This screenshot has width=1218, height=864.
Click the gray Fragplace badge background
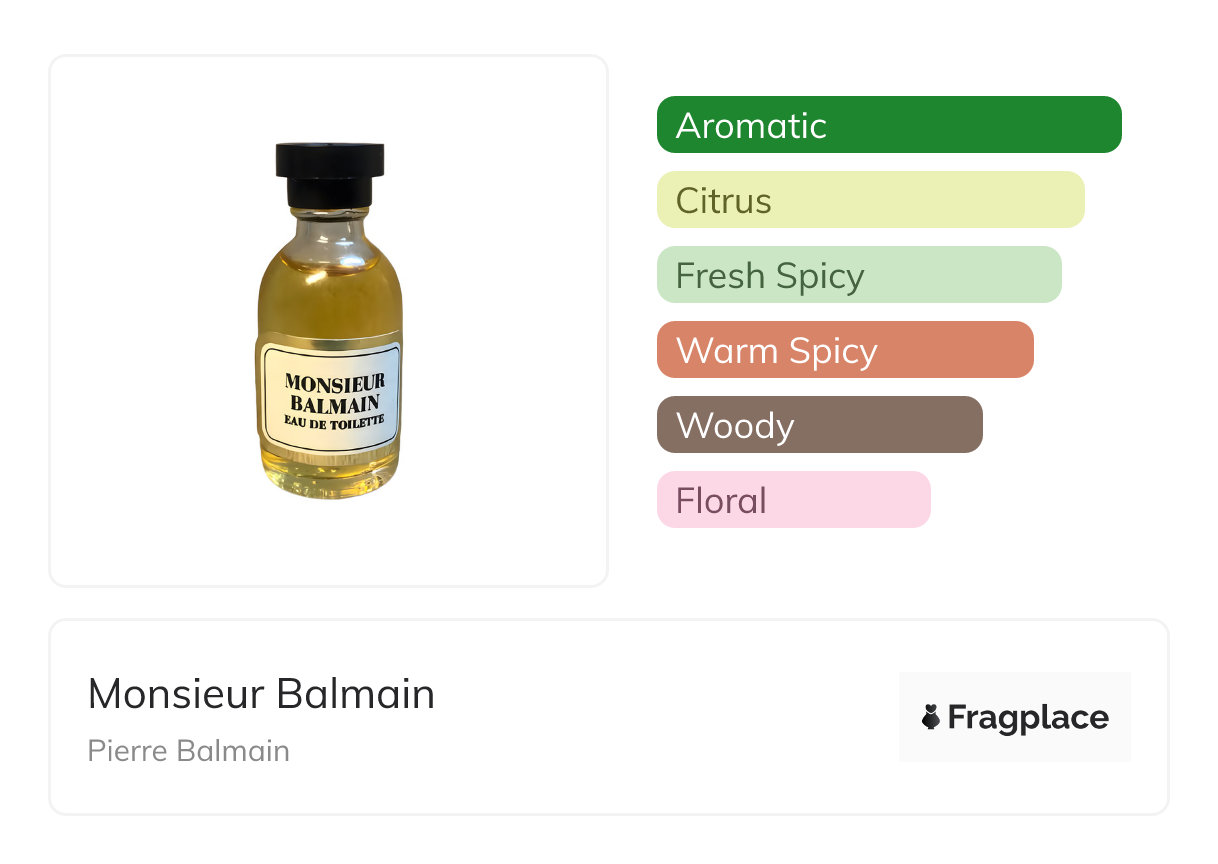1015,717
